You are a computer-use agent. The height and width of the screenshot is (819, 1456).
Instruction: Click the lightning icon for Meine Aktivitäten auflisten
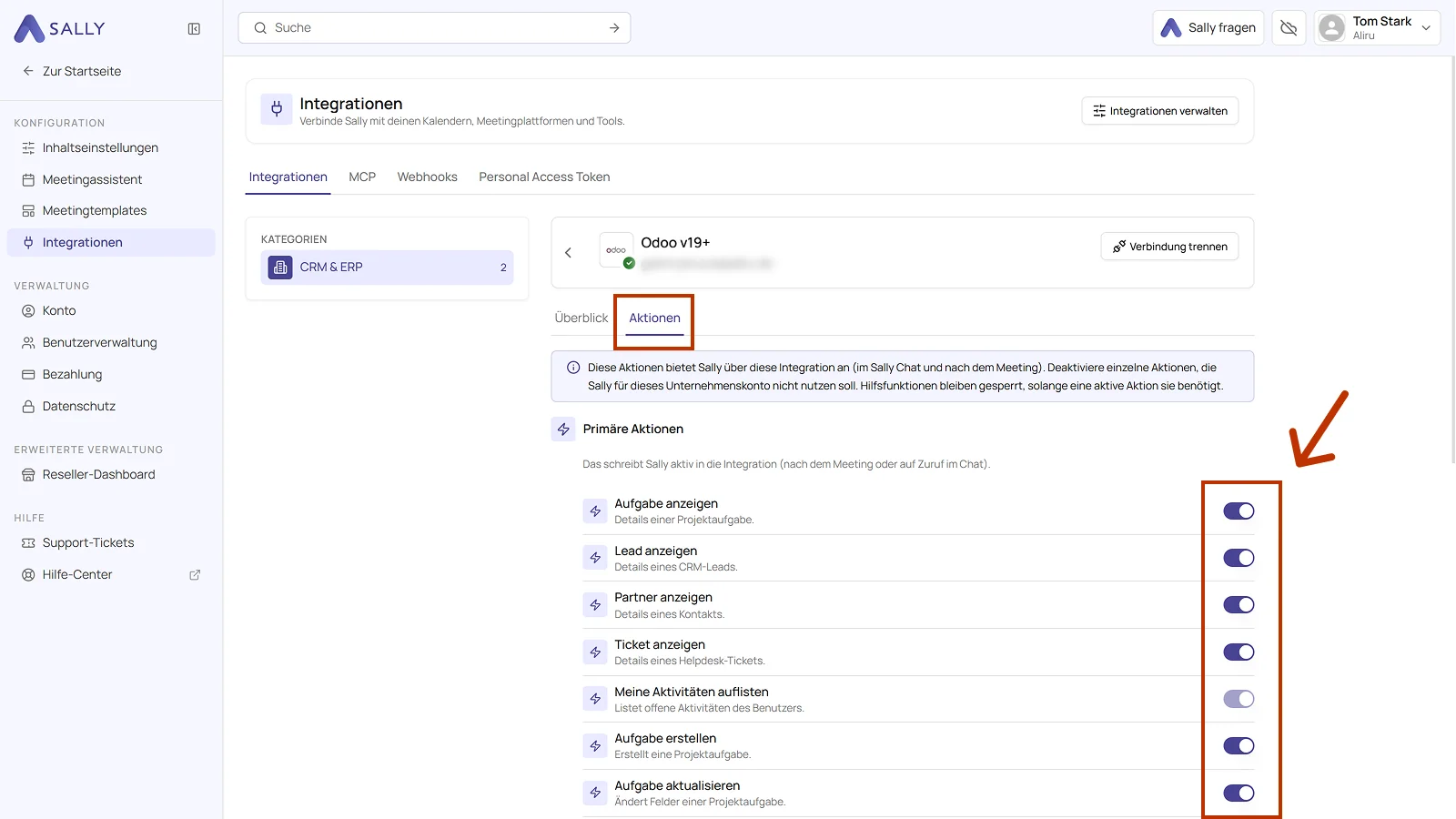pos(595,699)
